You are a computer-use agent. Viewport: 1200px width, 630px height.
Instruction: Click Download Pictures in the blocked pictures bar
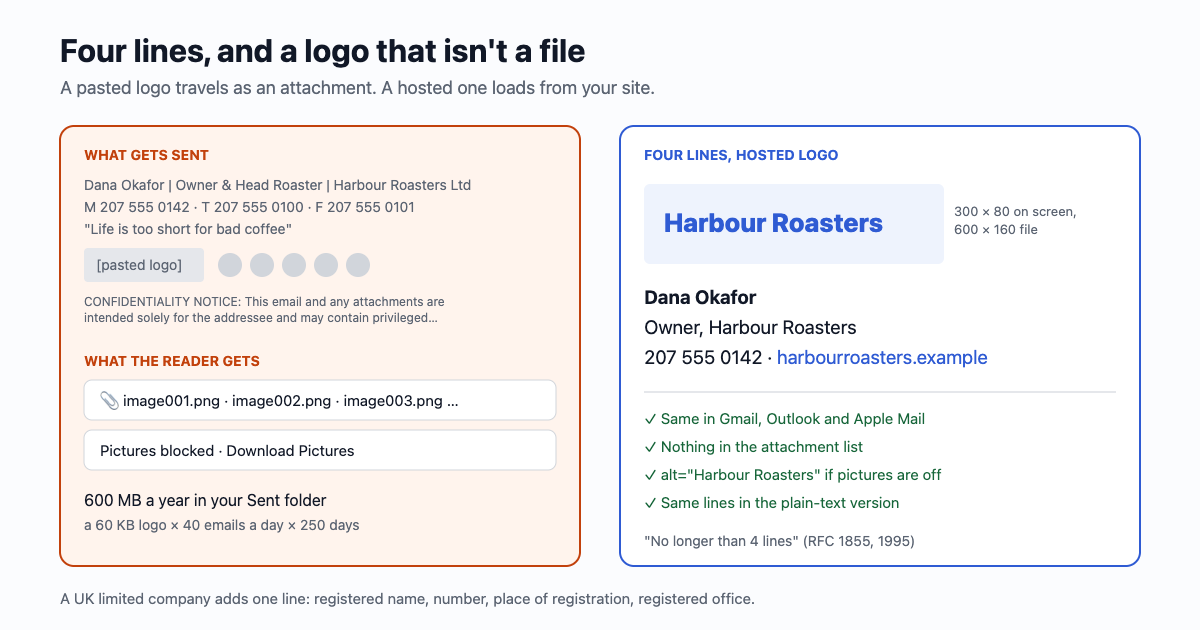pos(290,451)
